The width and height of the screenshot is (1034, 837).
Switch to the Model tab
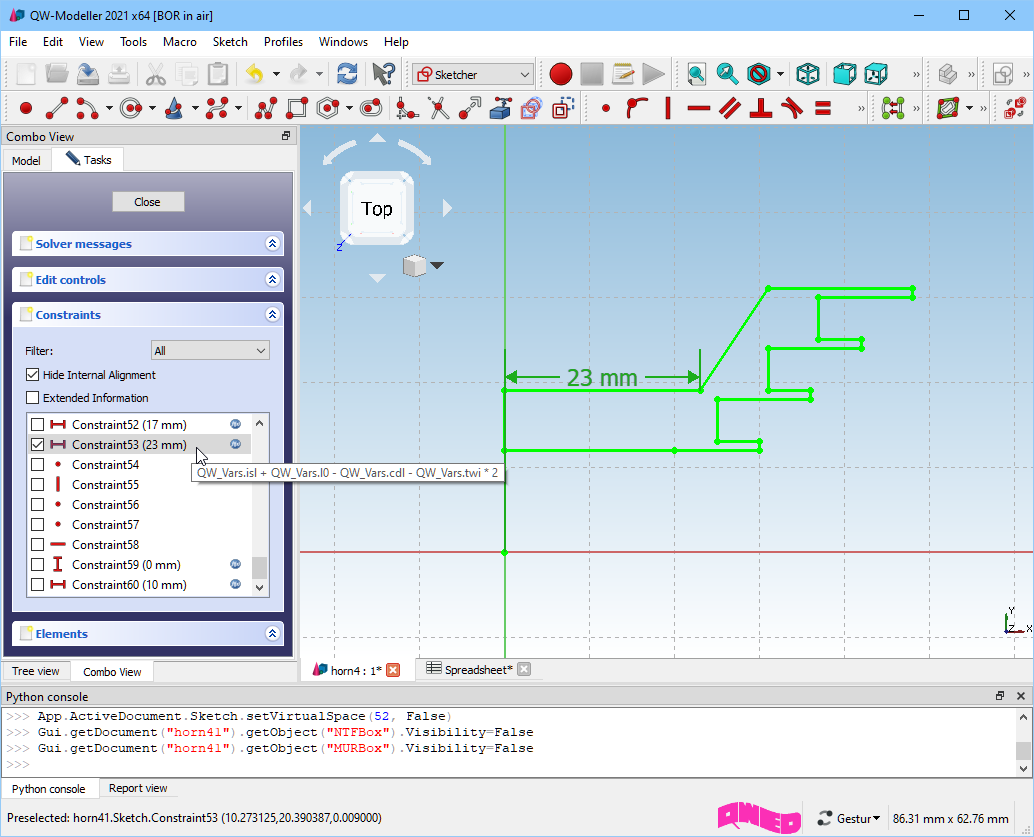point(26,160)
